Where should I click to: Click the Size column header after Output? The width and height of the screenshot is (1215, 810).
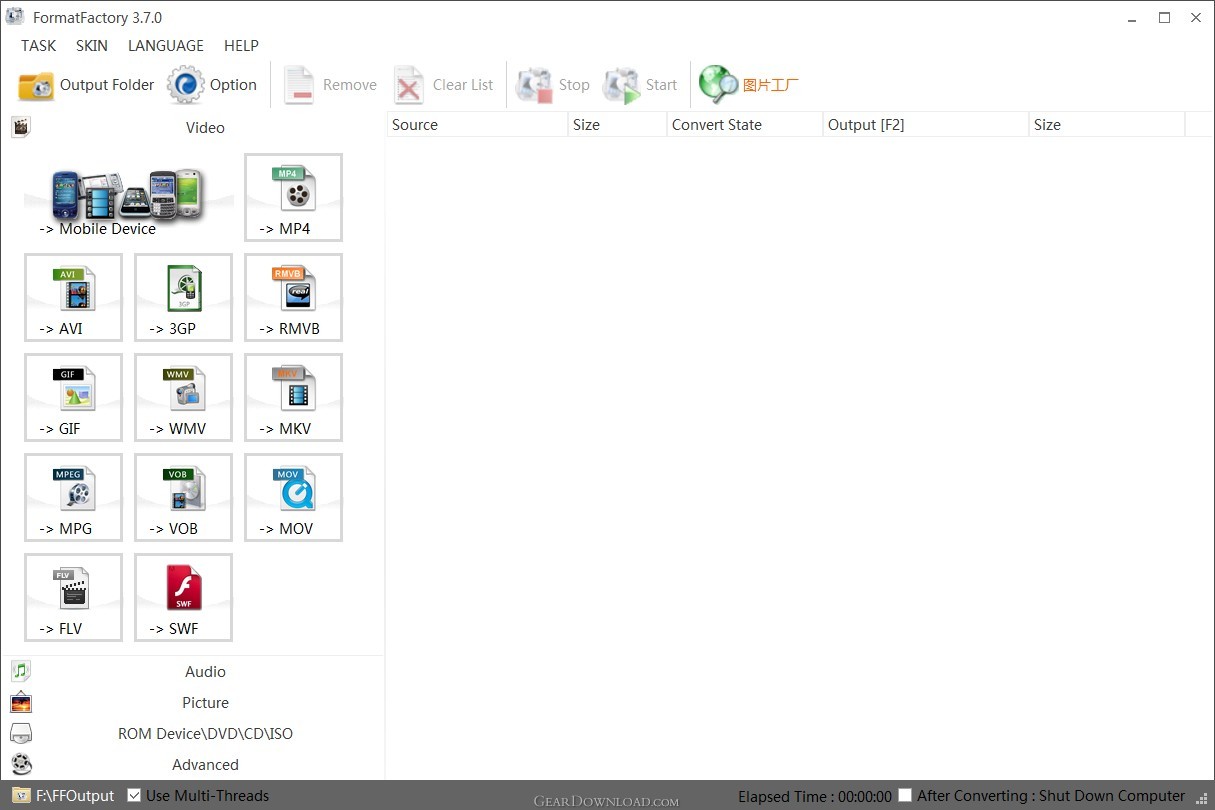(1107, 125)
